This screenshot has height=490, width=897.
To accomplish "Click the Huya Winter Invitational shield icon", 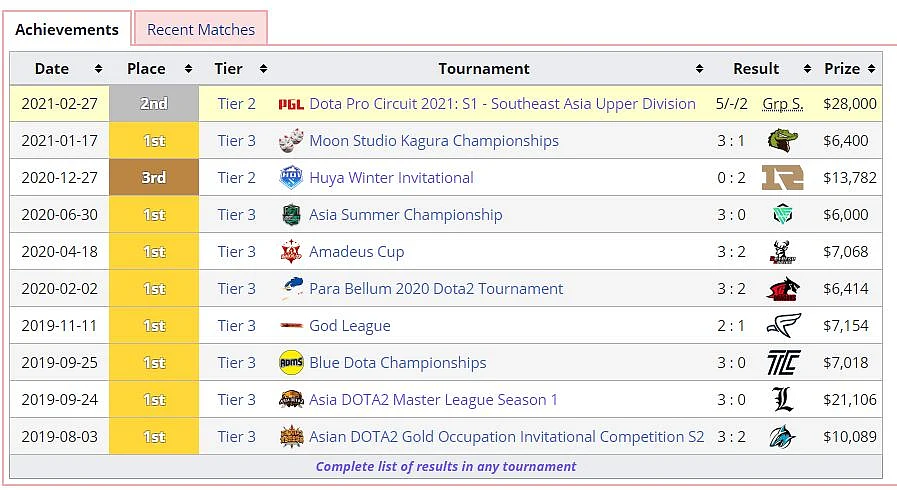I will (291, 177).
